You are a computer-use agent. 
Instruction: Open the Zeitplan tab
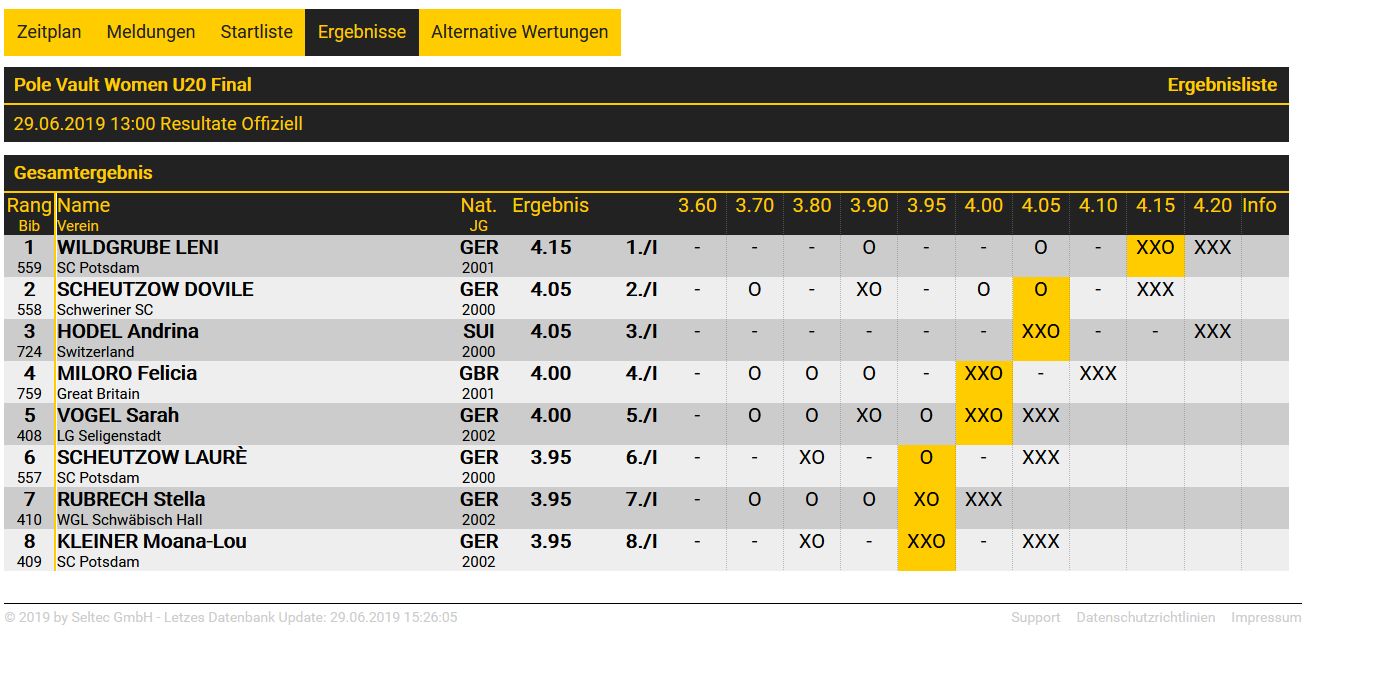(49, 32)
